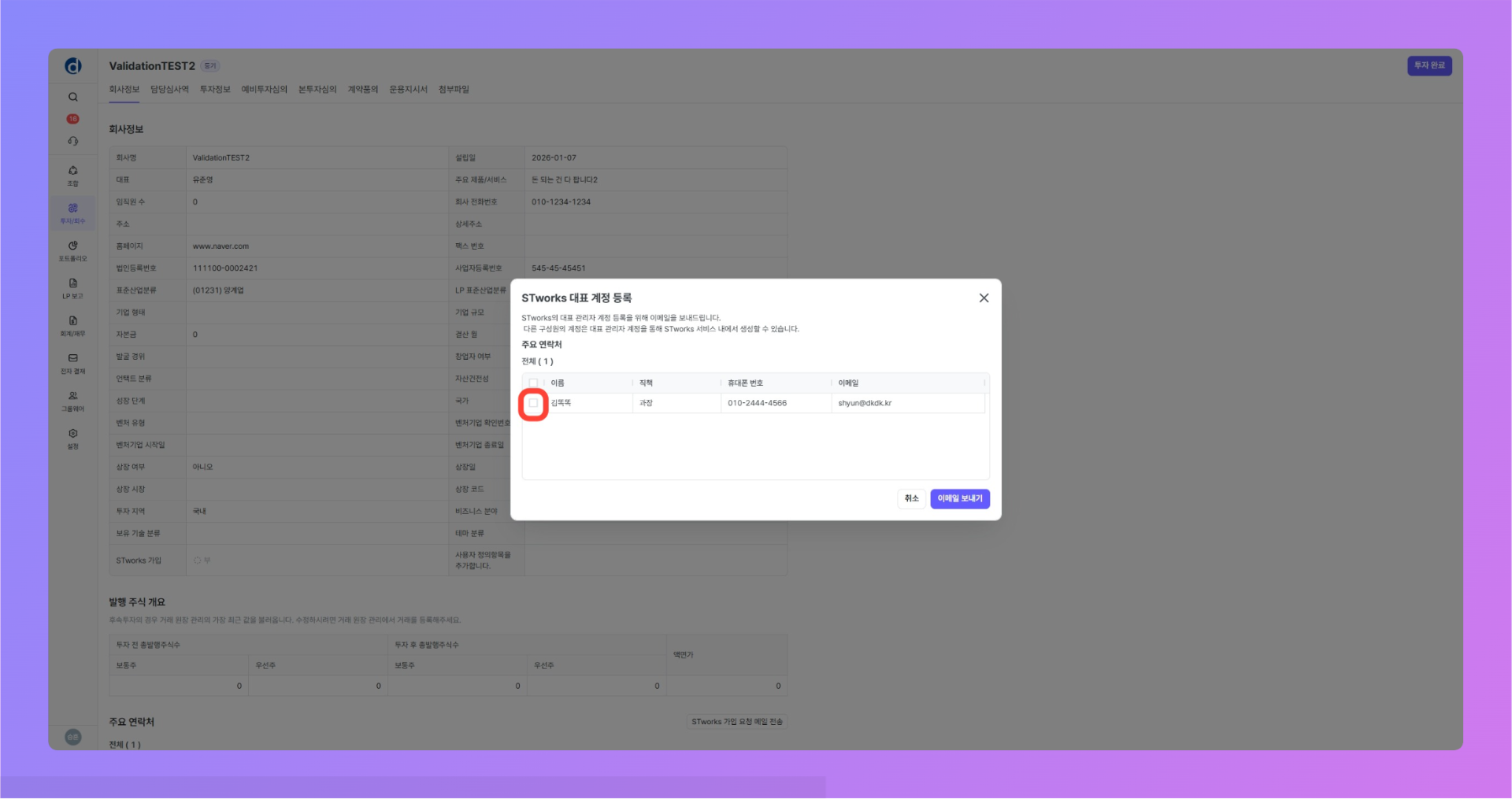Go to the LP 보고 sidebar icon

[72, 288]
